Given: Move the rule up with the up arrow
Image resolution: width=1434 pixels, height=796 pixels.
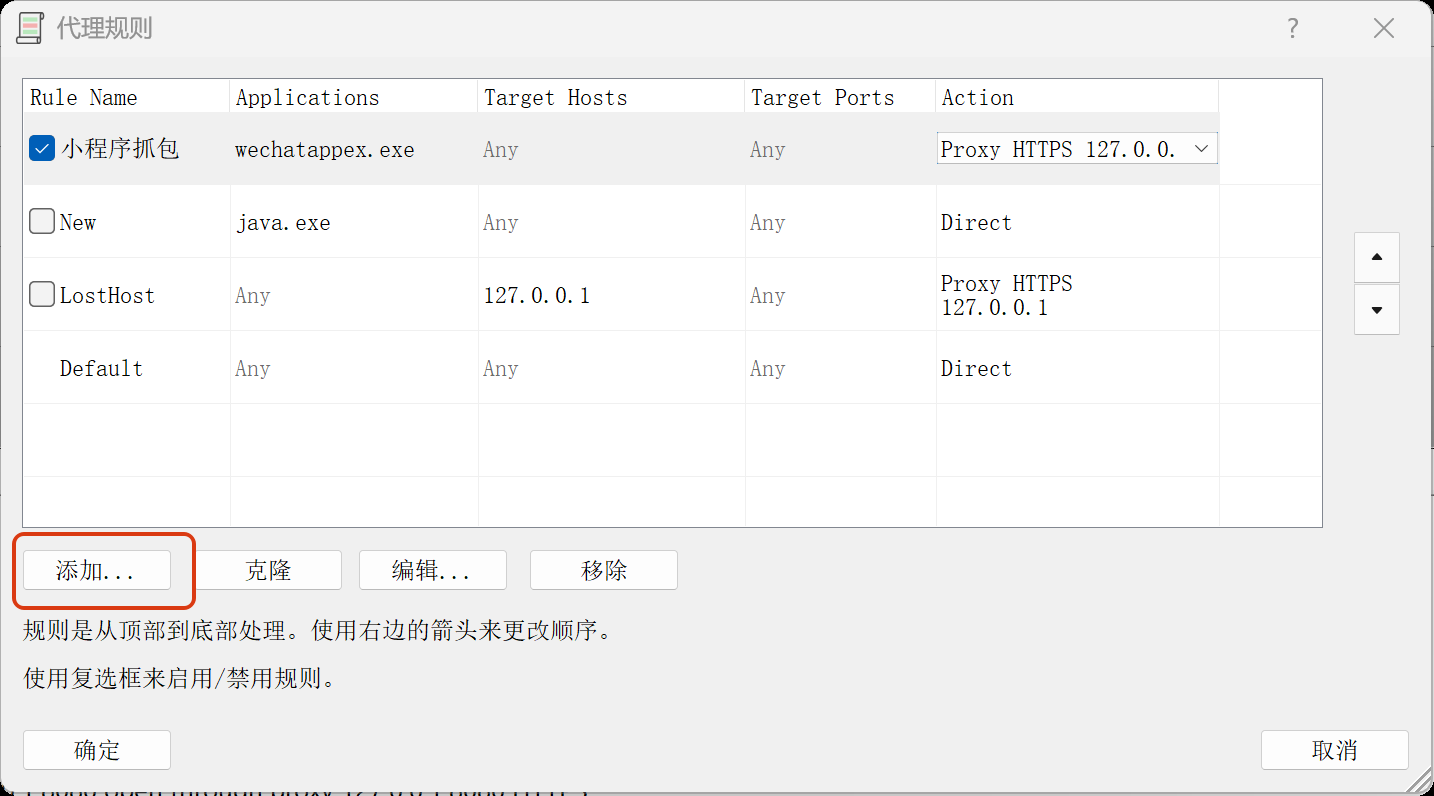Looking at the screenshot, I should click(x=1377, y=258).
